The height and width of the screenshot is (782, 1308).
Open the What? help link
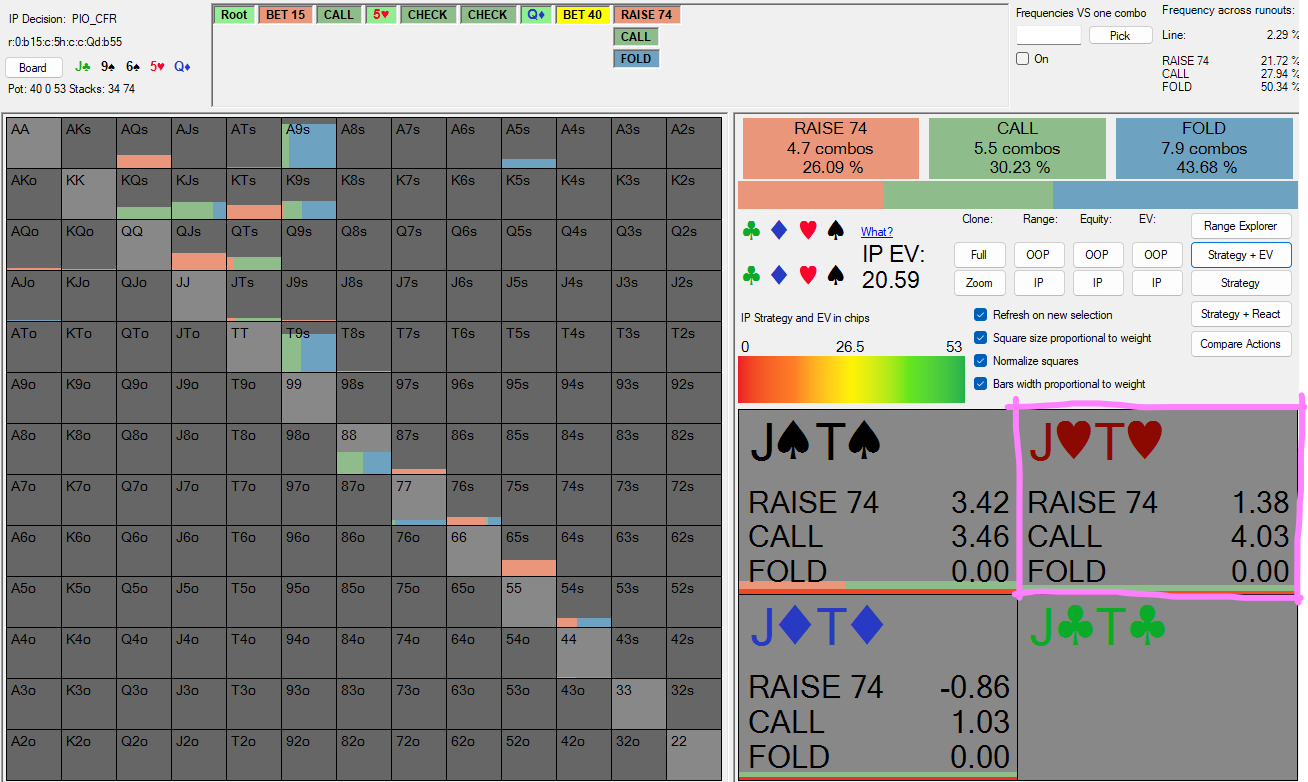(877, 232)
